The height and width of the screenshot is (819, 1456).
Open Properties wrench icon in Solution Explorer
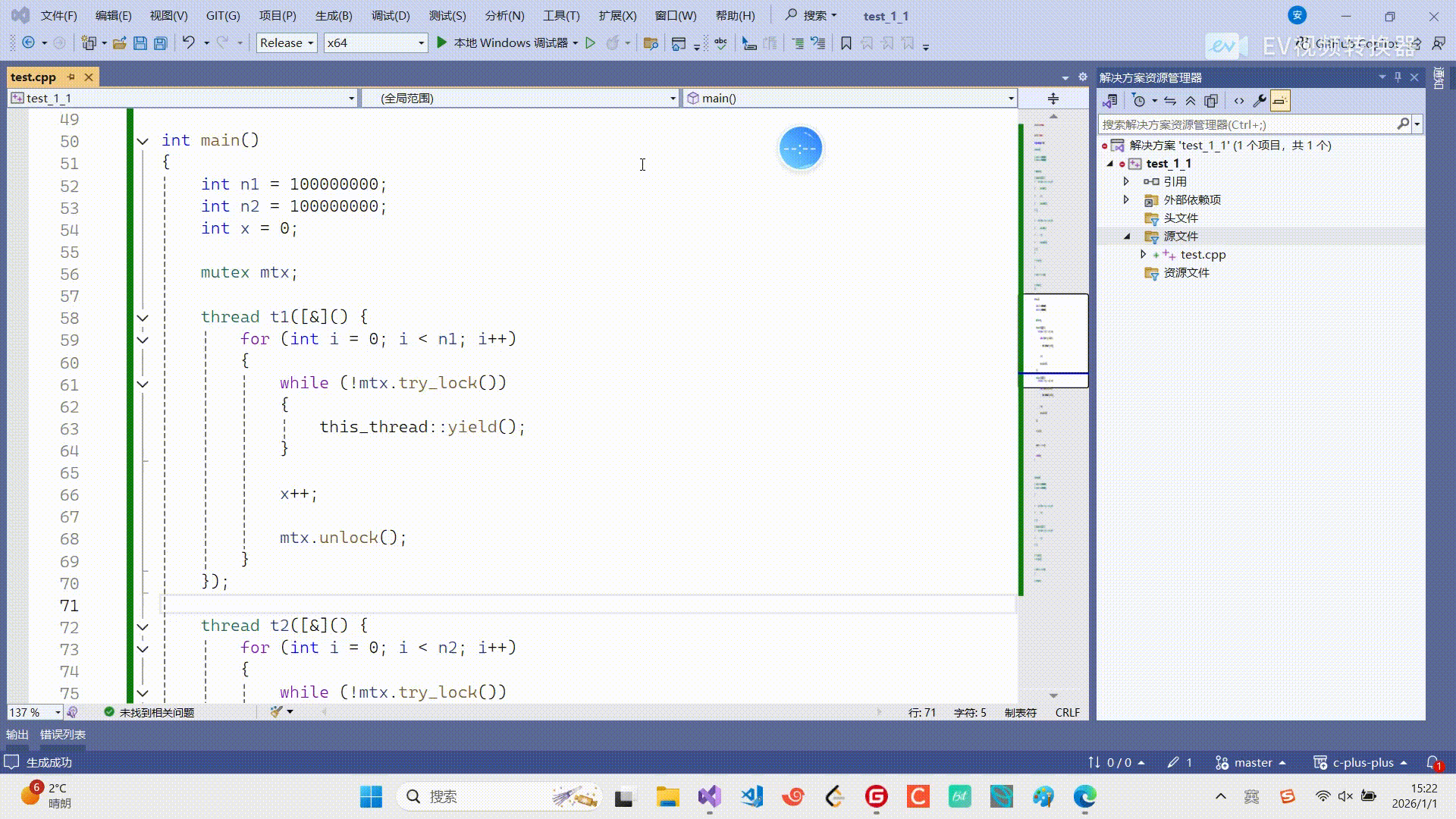point(1260,101)
